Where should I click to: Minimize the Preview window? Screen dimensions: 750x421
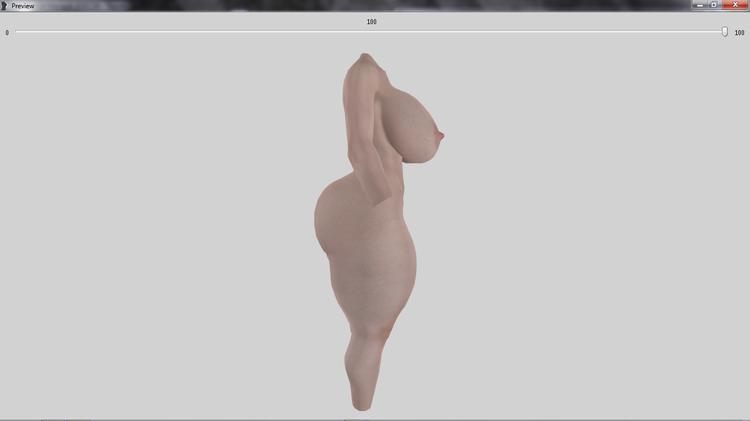699,5
